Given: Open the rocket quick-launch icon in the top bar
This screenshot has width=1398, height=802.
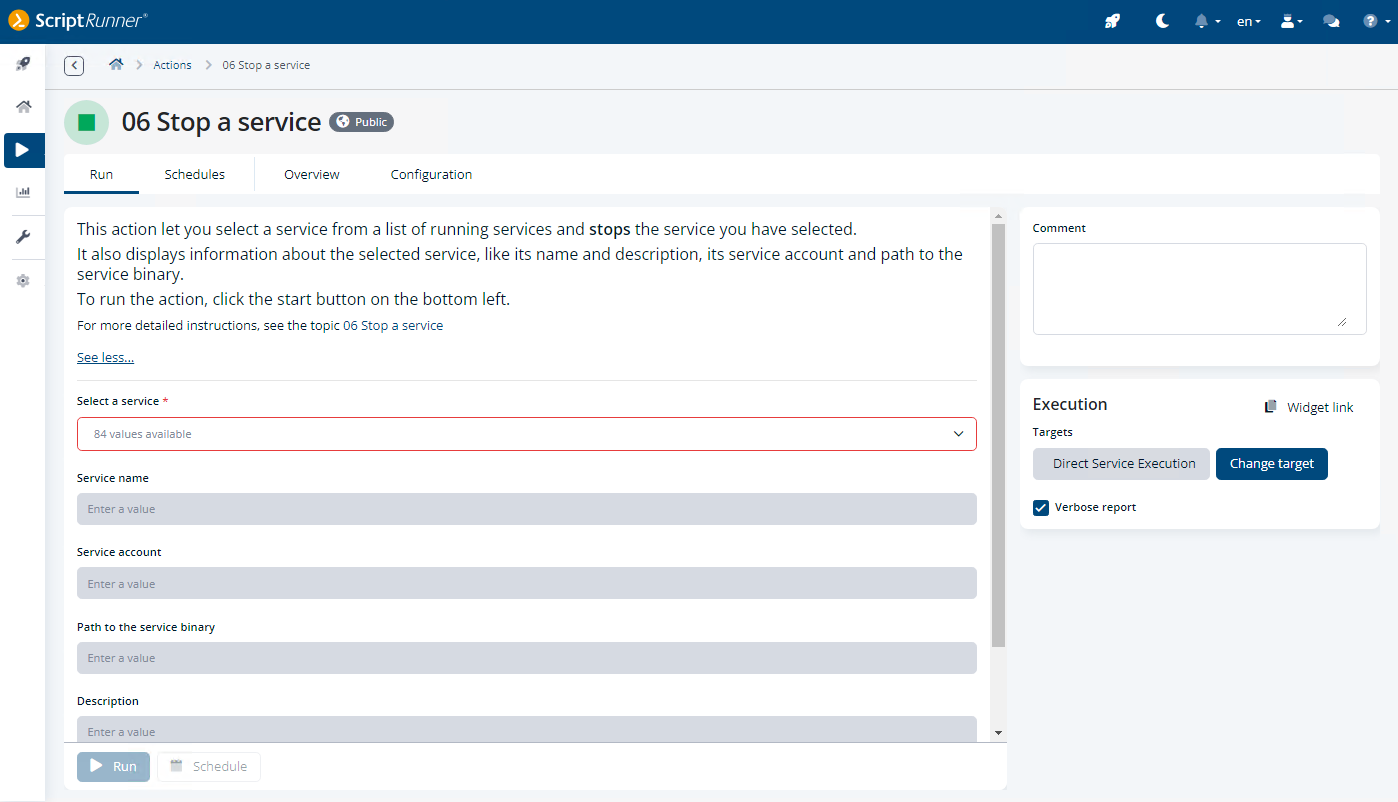Looking at the screenshot, I should [x=1112, y=21].
